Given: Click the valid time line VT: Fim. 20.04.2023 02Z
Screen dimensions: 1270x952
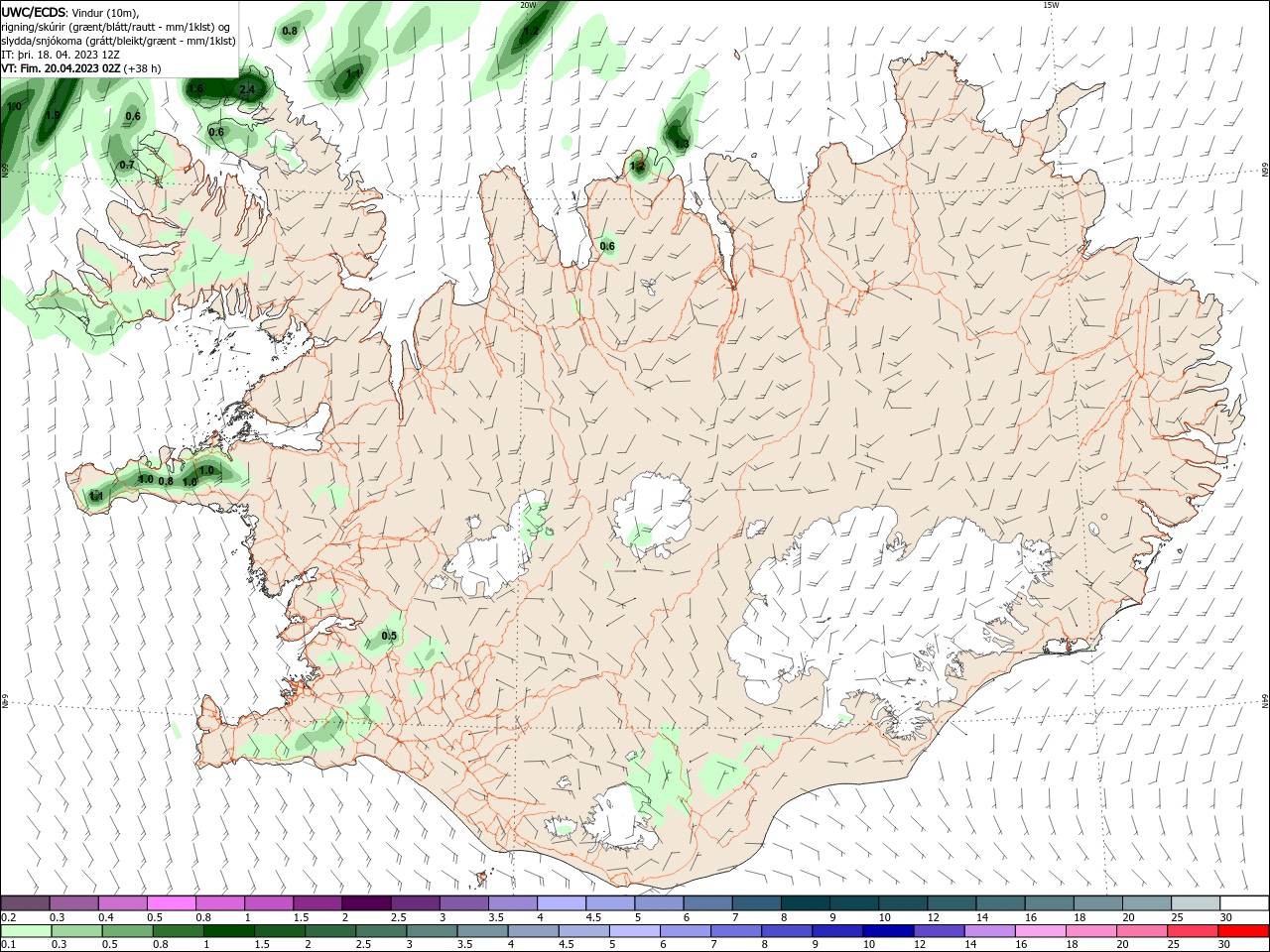Looking at the screenshot, I should tap(61, 68).
